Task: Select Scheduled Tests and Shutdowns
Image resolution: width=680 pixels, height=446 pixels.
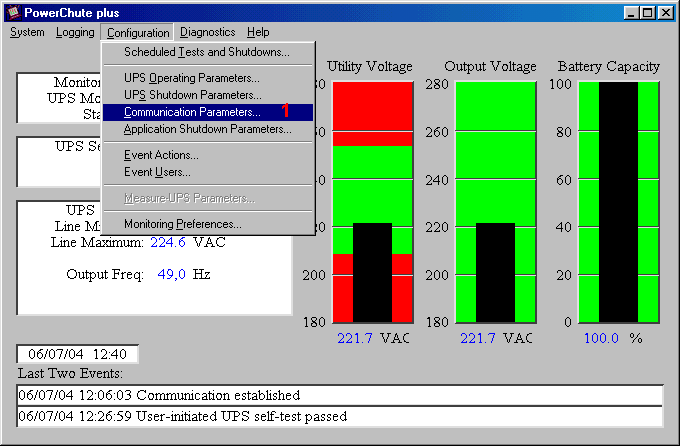Action: pos(208,52)
